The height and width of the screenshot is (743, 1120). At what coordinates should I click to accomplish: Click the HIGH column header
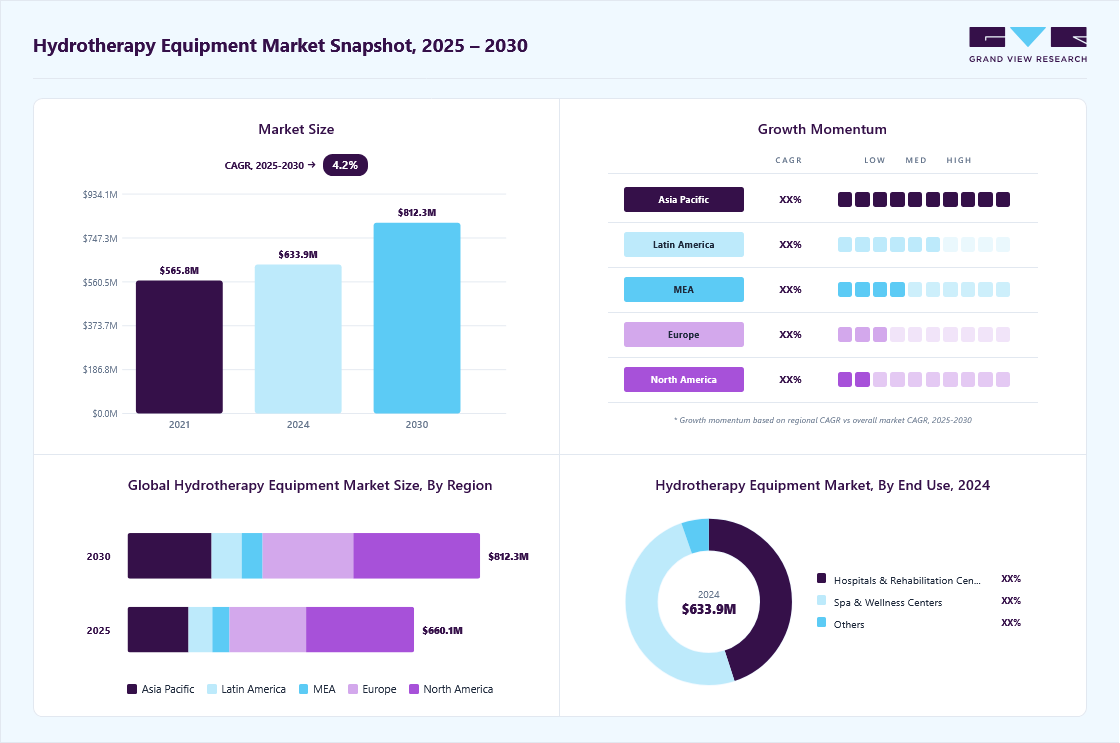coord(959,160)
